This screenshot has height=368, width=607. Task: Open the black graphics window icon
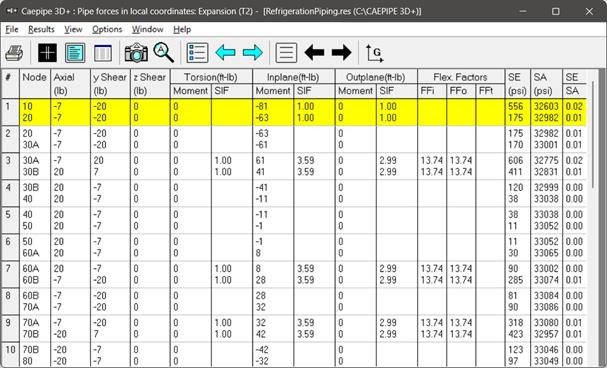47,53
